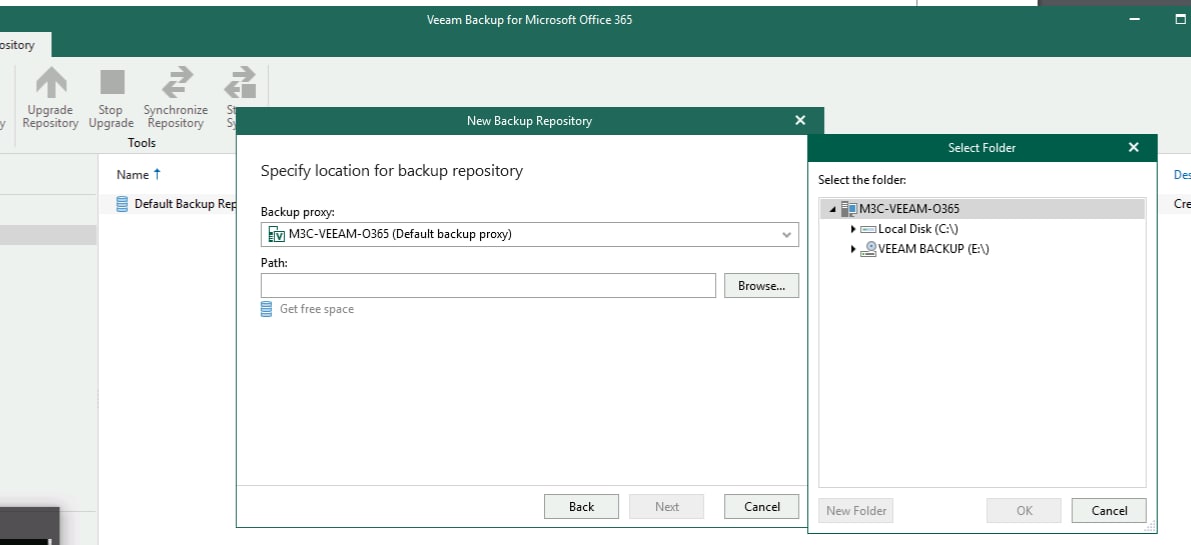Click the Get free space database icon

[266, 309]
